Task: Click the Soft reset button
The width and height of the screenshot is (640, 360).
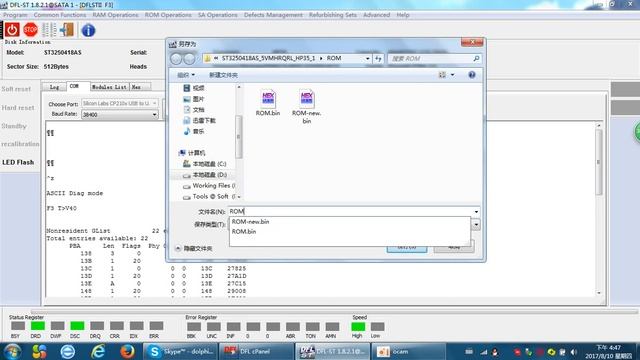Action: pyautogui.click(x=16, y=89)
